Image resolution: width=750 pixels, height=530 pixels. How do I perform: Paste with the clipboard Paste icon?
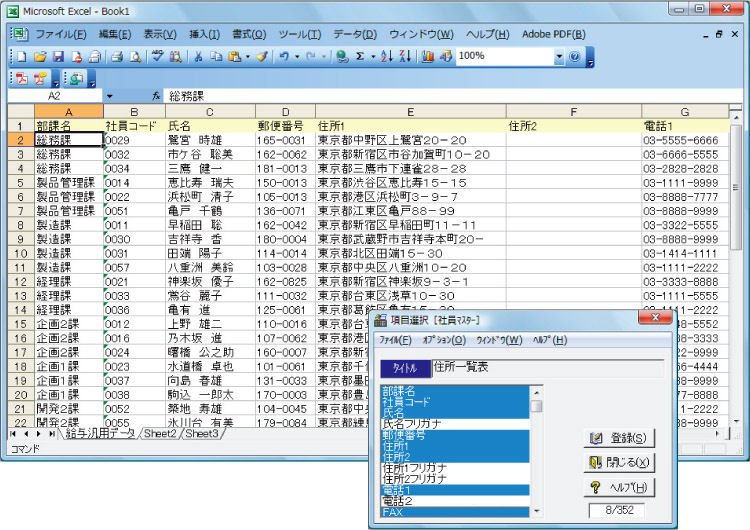234,57
